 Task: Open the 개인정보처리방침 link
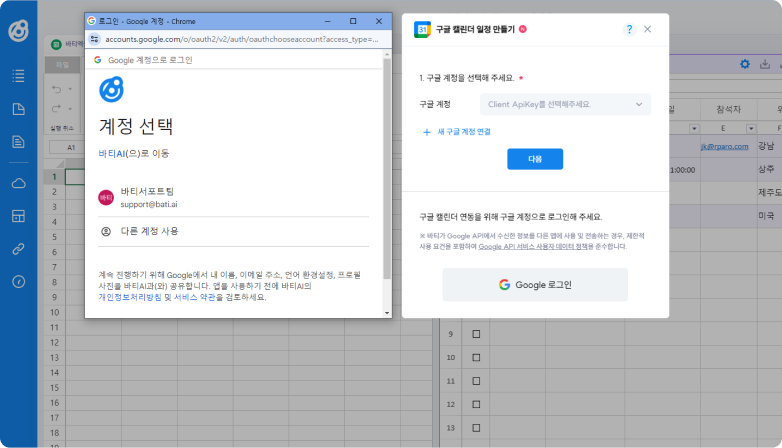coord(130,297)
